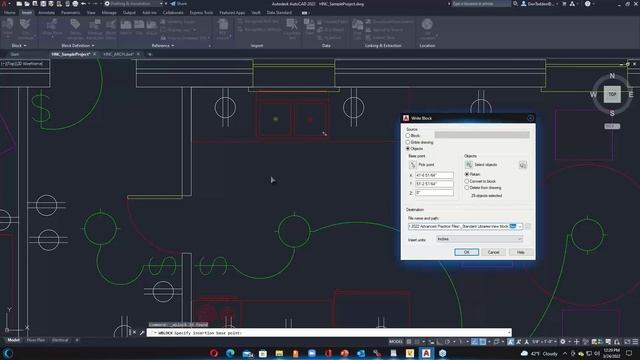Click the Y base point field
Viewport: 640px width, 360px height.
tap(434, 184)
